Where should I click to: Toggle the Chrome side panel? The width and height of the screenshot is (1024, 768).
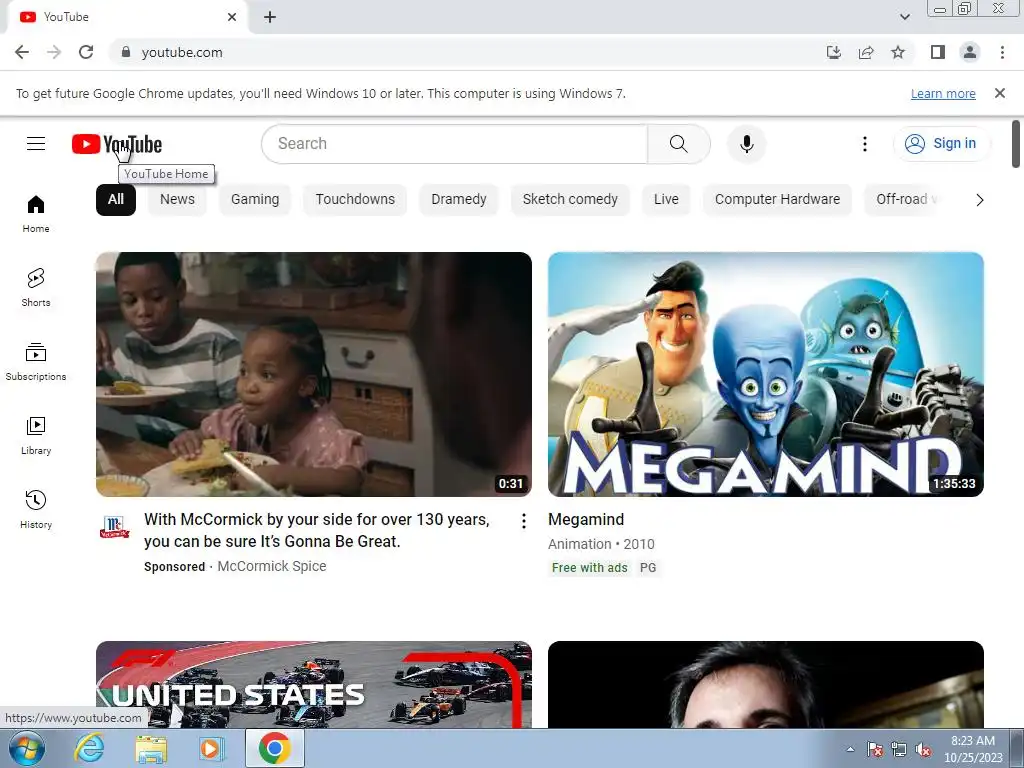pos(938,52)
